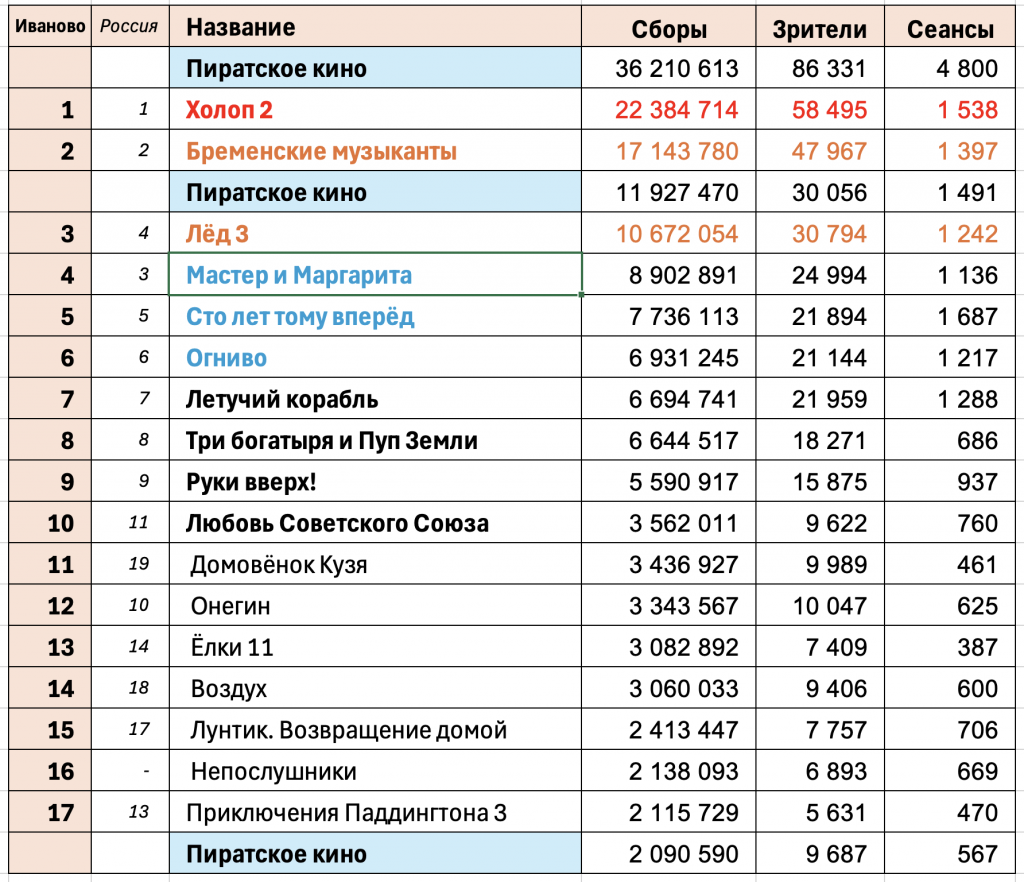Click the viewers value 47 967
This screenshot has width=1024, height=882.
point(829,151)
